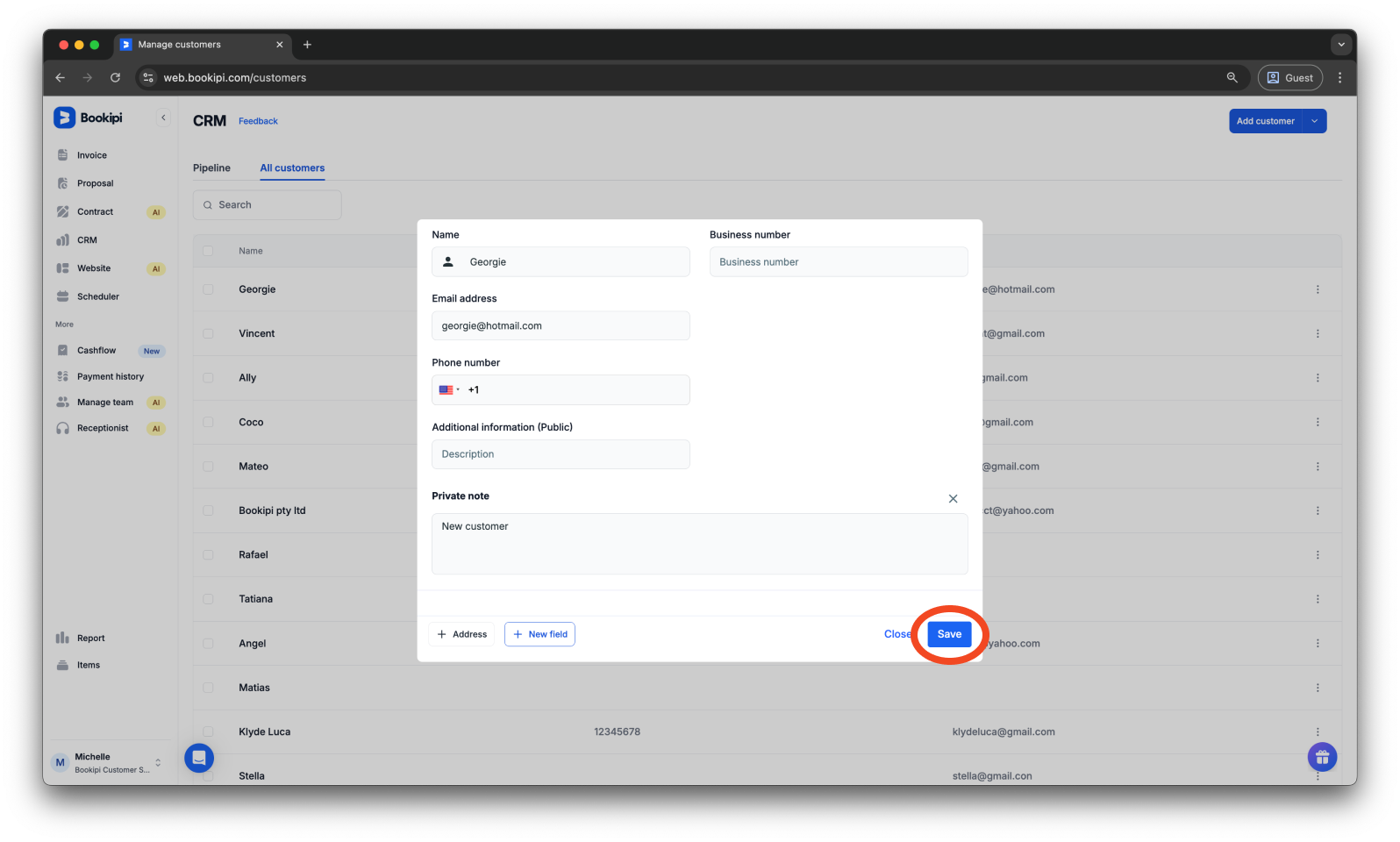Image resolution: width=1400 pixels, height=842 pixels.
Task: Switch to the All customers tab
Action: coord(292,168)
